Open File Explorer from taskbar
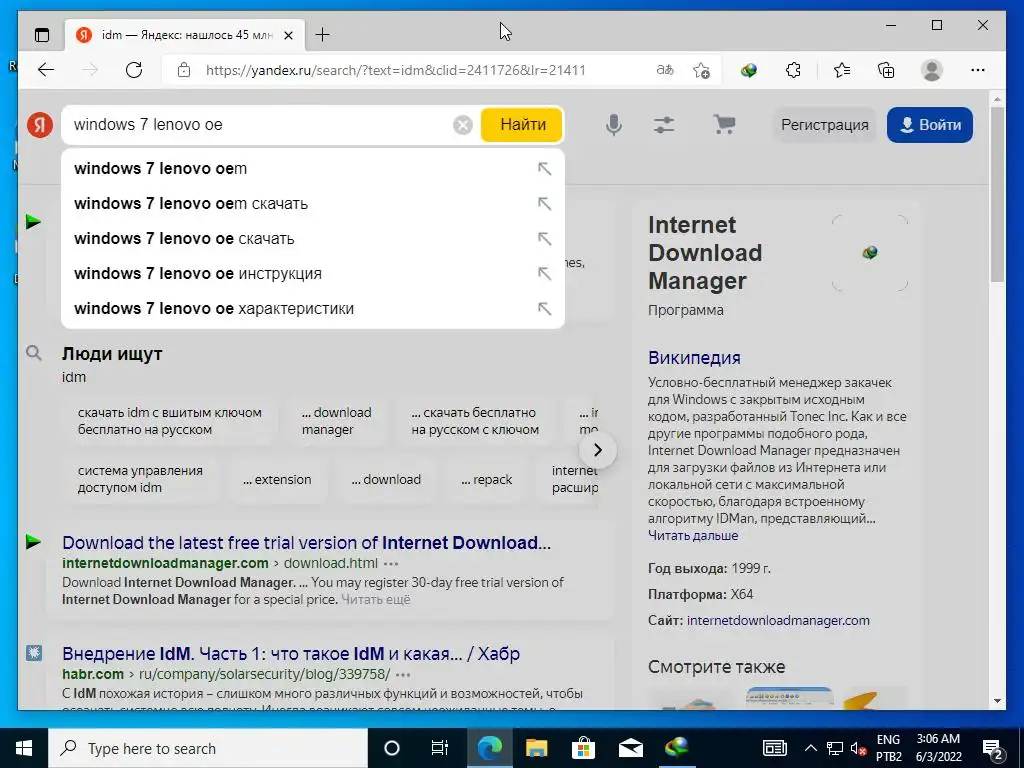 pos(536,748)
